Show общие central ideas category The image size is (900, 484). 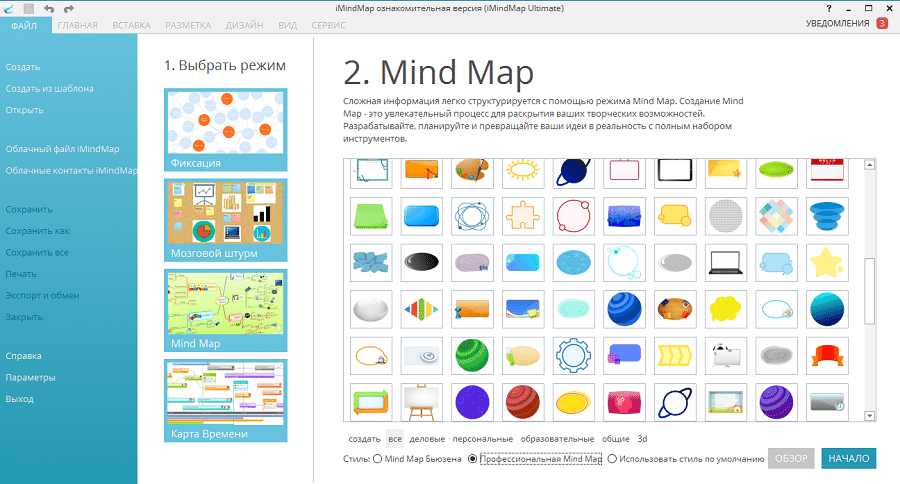click(616, 439)
